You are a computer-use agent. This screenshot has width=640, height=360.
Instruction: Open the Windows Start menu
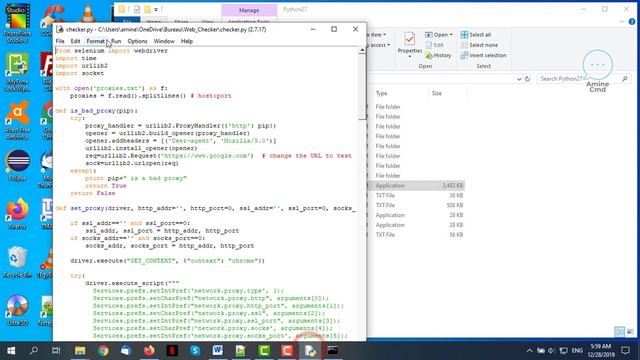[11, 351]
